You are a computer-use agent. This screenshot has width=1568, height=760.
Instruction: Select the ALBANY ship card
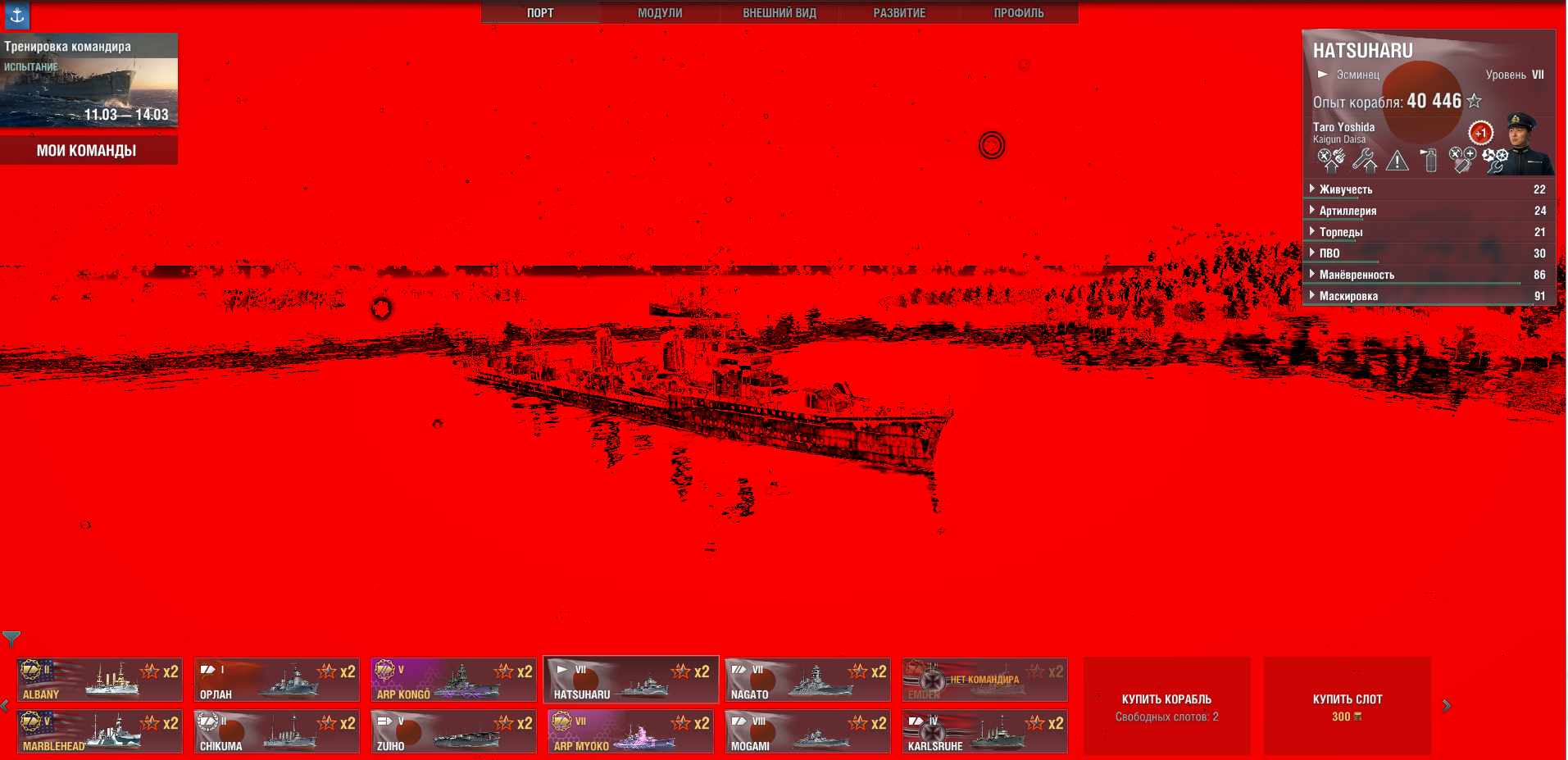(x=100, y=680)
